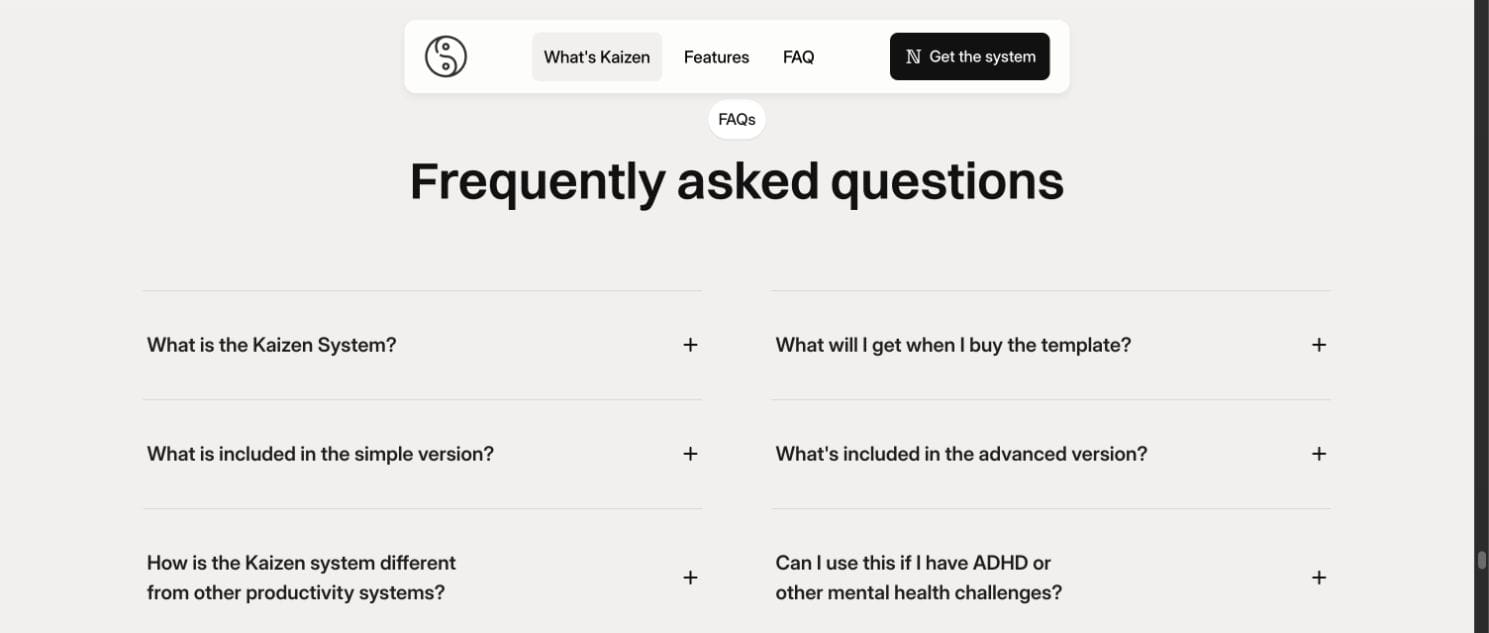Open FAQ from the top navigation
The height and width of the screenshot is (633, 1489).
point(798,57)
